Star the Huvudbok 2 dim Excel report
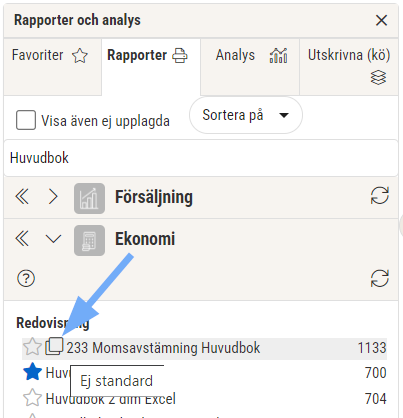The width and height of the screenshot is (403, 418). 32,397
